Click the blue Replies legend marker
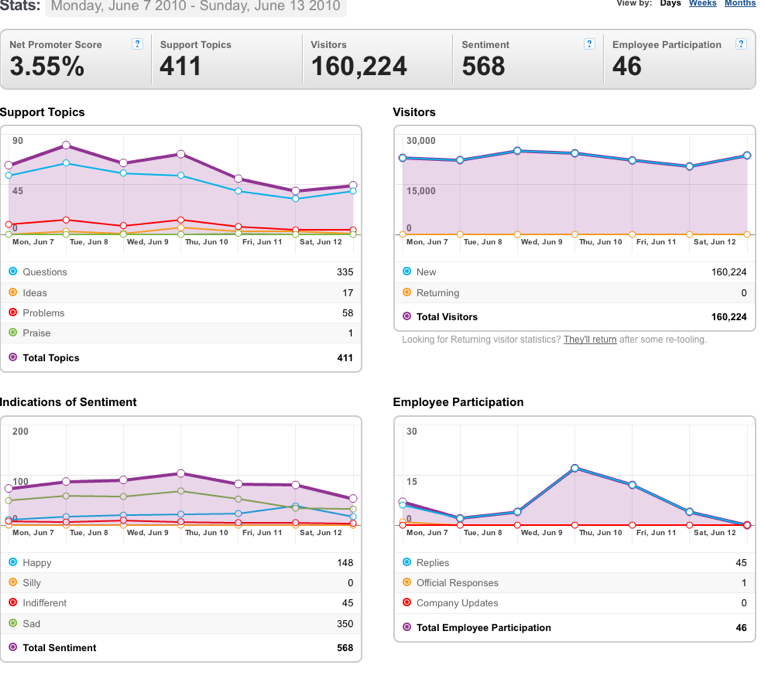Screen dimensions: 765x676 (407, 562)
